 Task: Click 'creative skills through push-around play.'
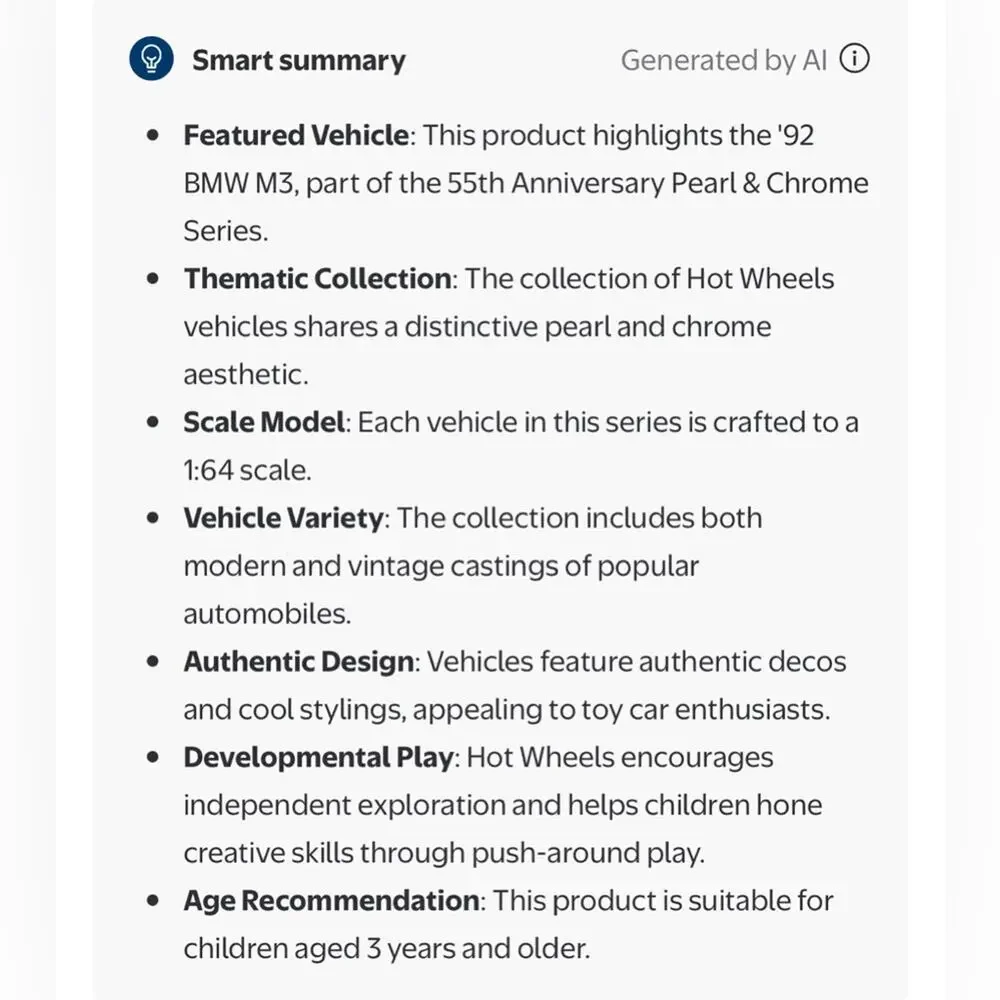[x=444, y=853]
